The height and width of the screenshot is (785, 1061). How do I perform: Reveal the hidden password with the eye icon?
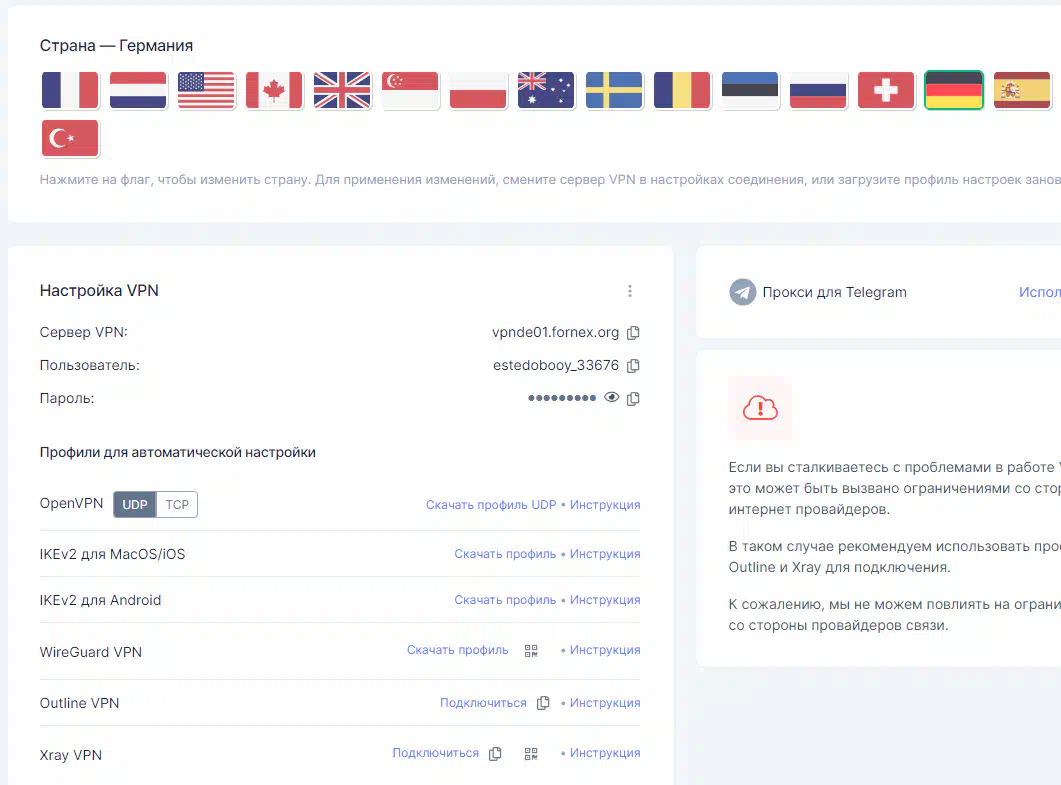[612, 398]
